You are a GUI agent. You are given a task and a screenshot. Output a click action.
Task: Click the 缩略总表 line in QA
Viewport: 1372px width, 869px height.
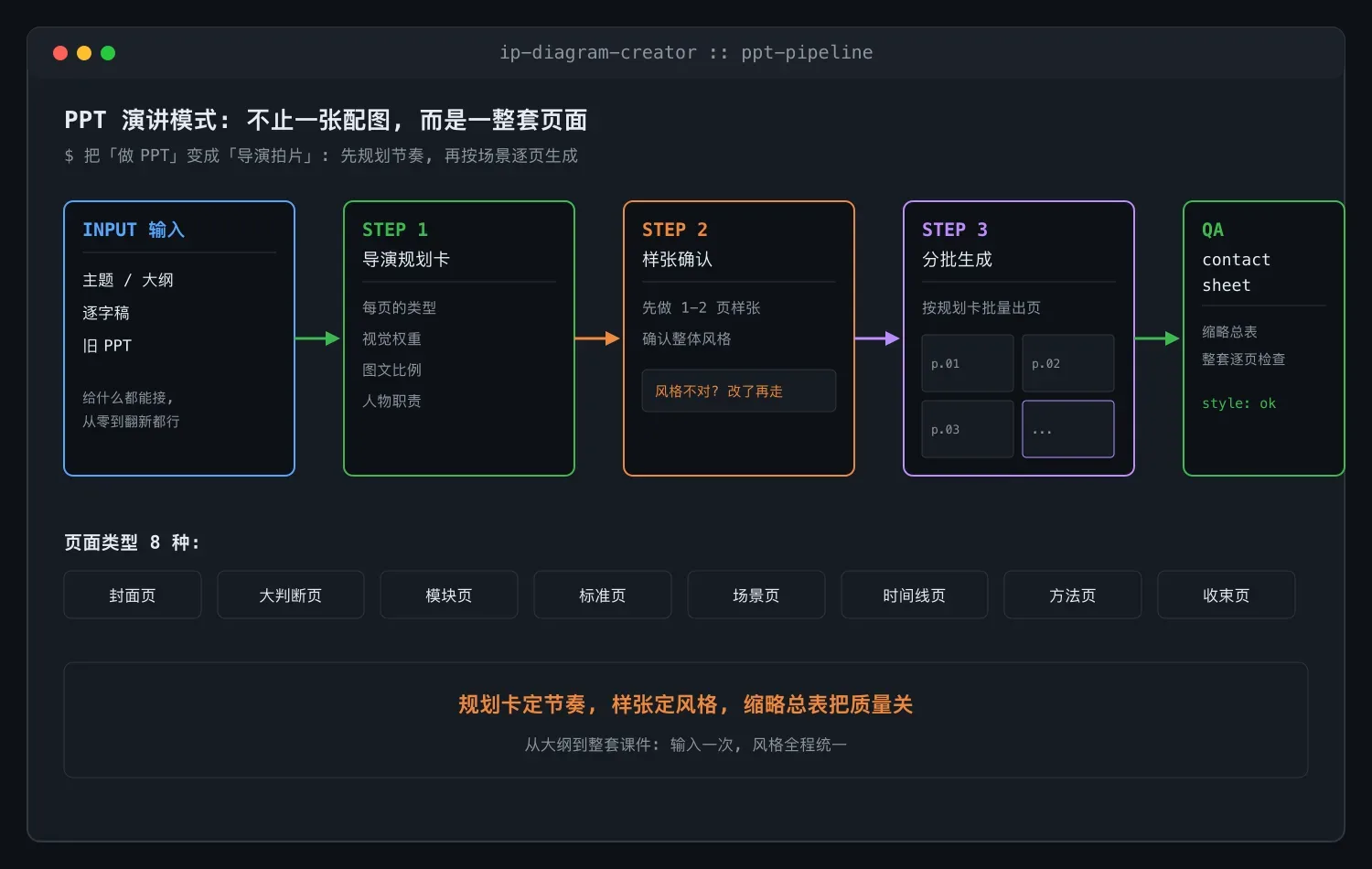1229,331
